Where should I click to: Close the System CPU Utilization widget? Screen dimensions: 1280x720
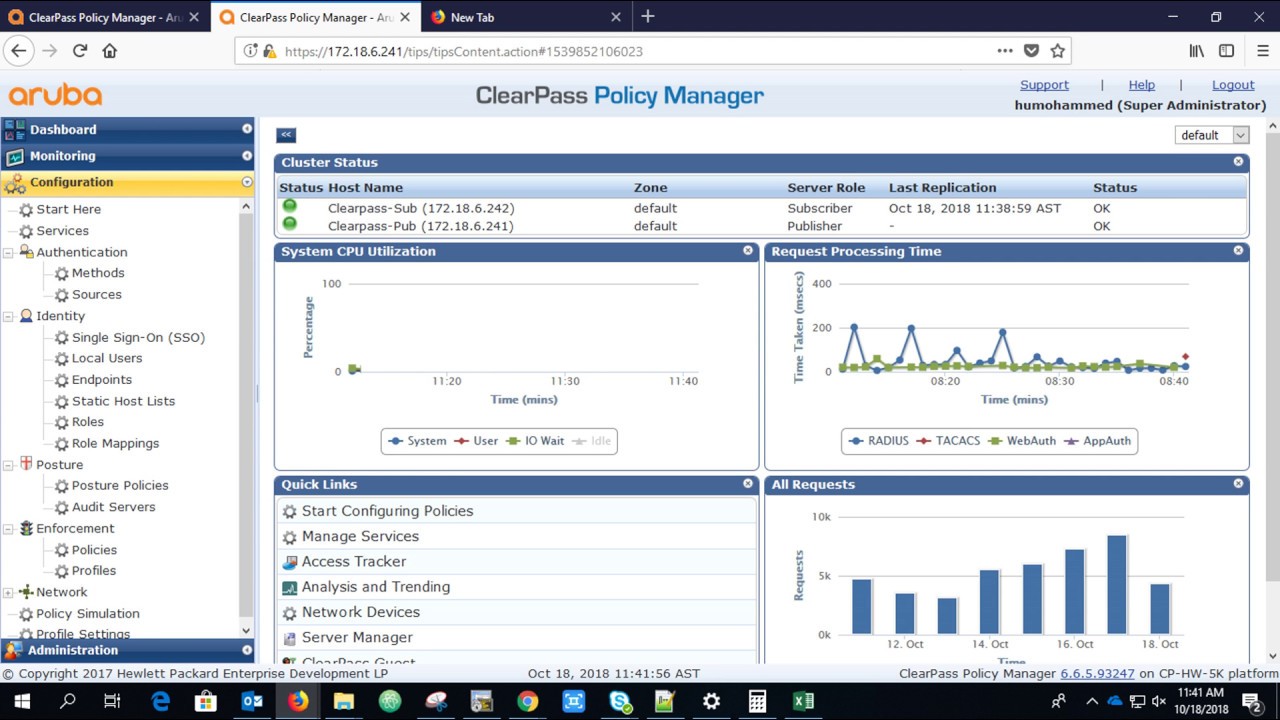point(748,251)
